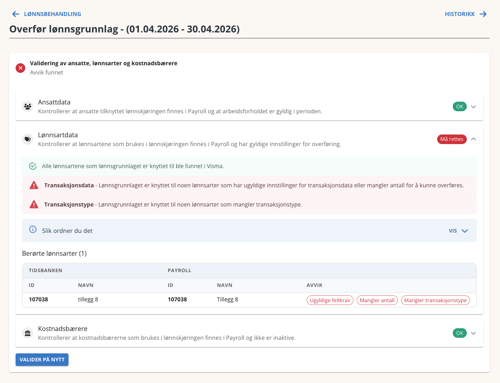Image resolution: width=500 pixels, height=383 pixels.
Task: Select Payroll ID 107038 cell
Action: point(177,299)
